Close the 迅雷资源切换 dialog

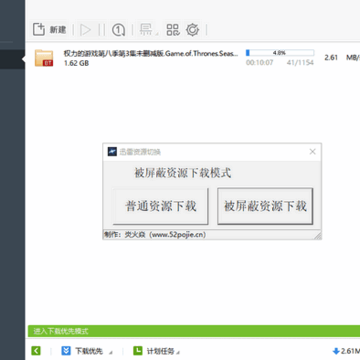[x=312, y=152]
